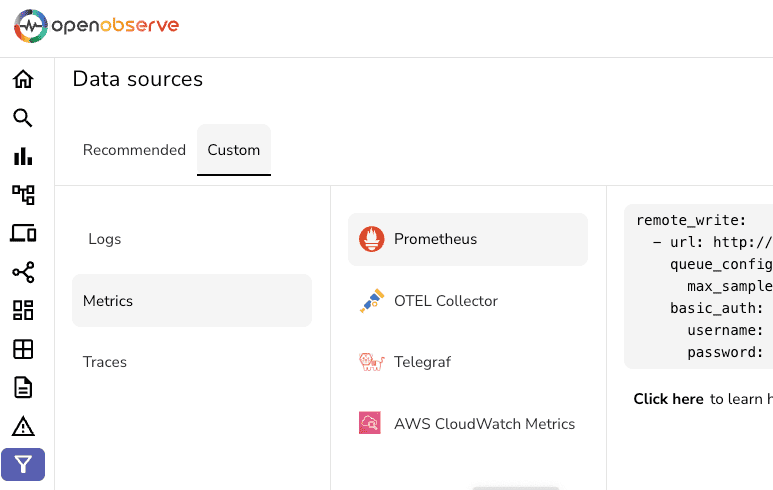
Task: Choose AWS CloudWatch Metrics source
Action: coord(484,424)
